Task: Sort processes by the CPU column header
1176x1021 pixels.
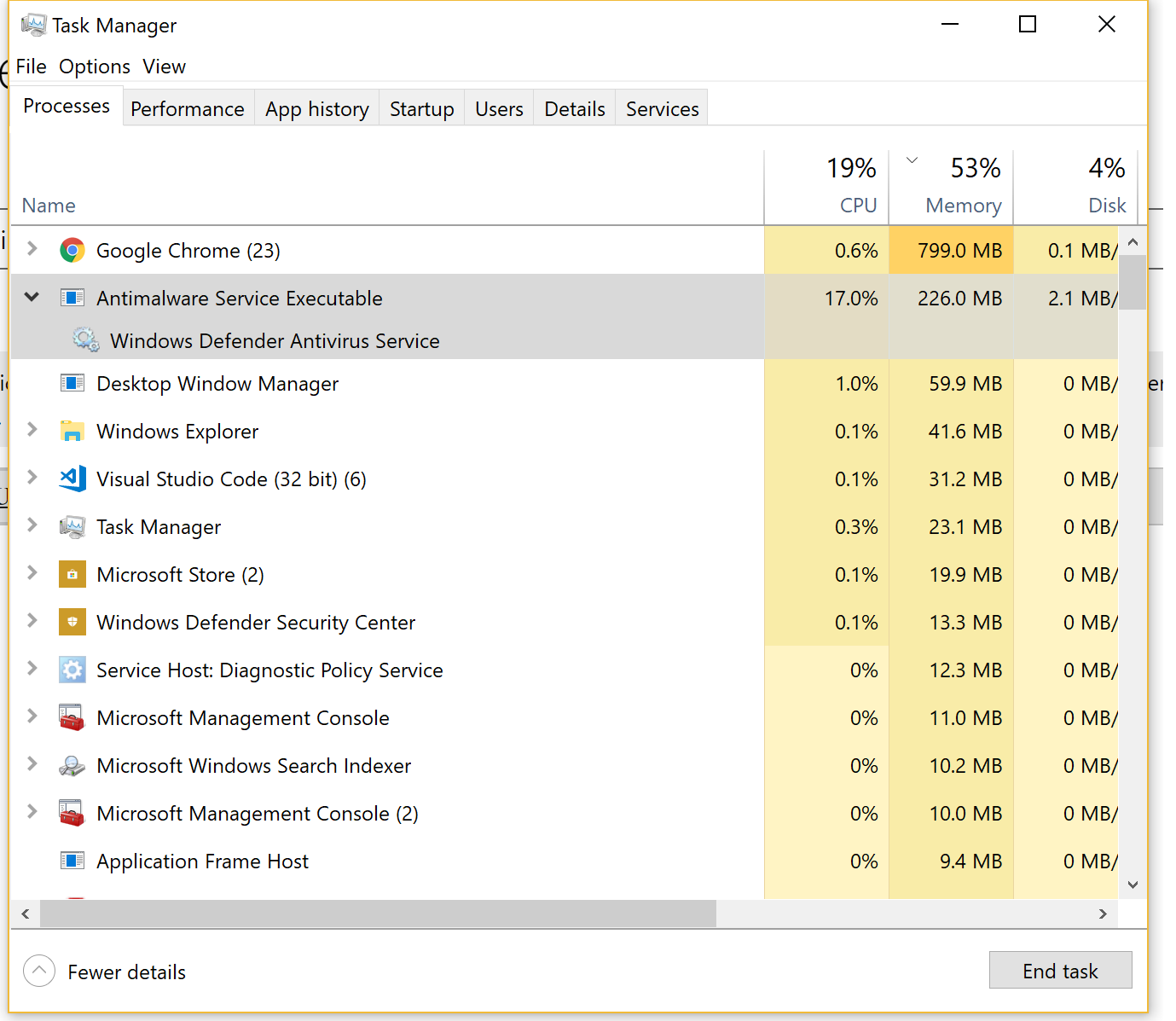Action: point(826,187)
